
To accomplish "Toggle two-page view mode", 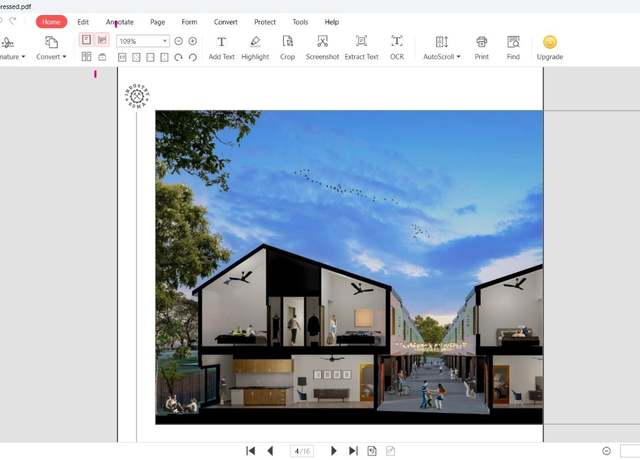I will 86,57.
